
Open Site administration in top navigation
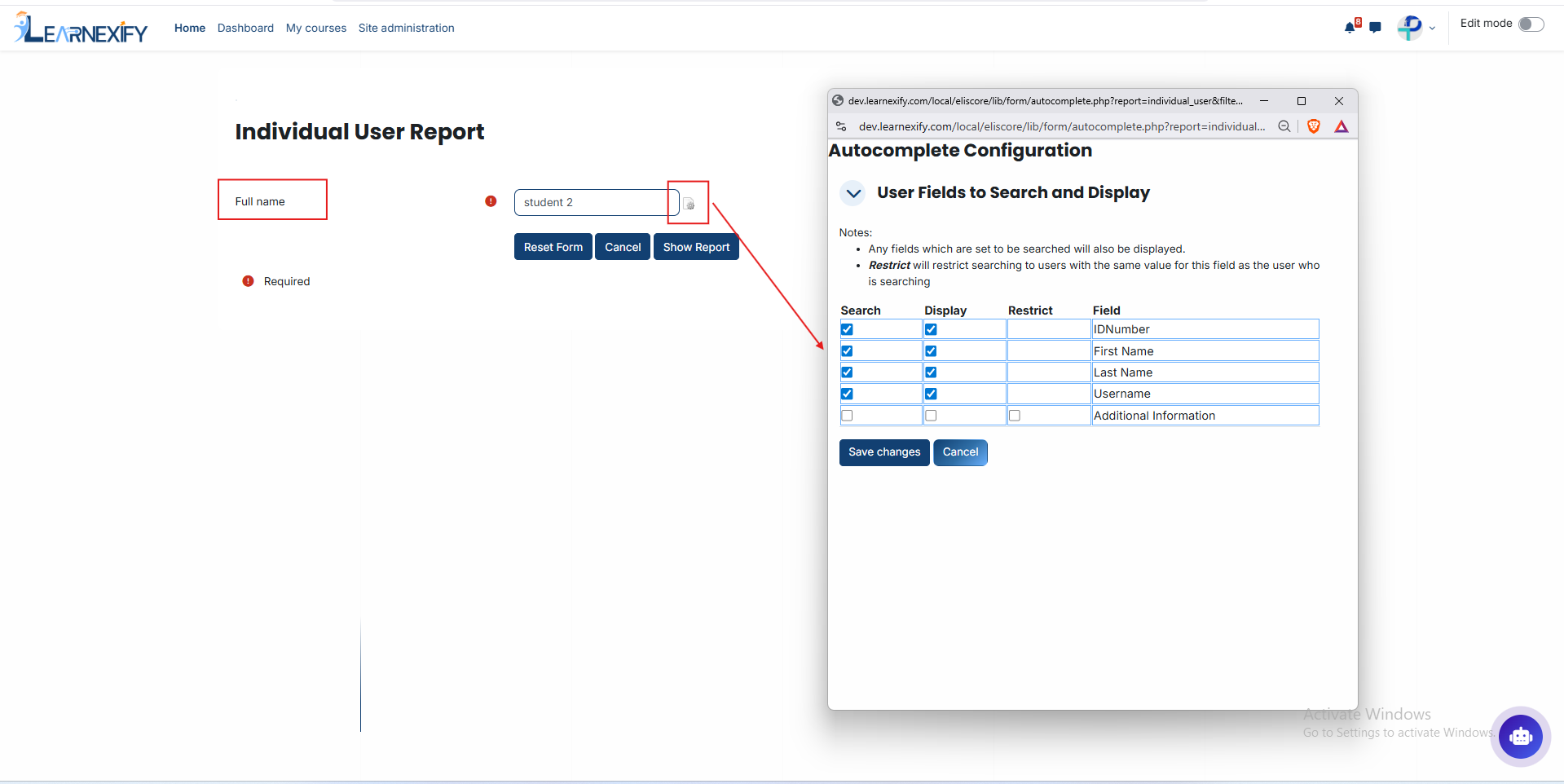[407, 28]
